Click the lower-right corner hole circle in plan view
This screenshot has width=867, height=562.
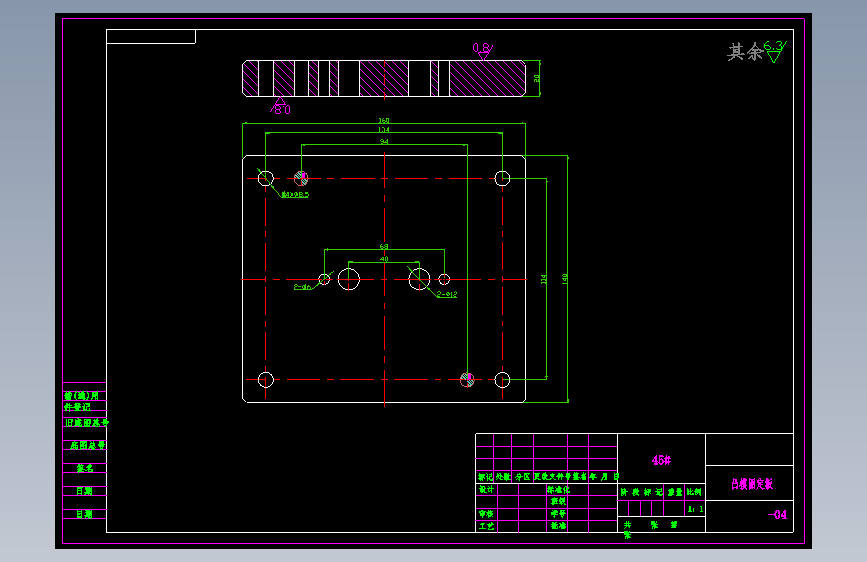click(502, 380)
